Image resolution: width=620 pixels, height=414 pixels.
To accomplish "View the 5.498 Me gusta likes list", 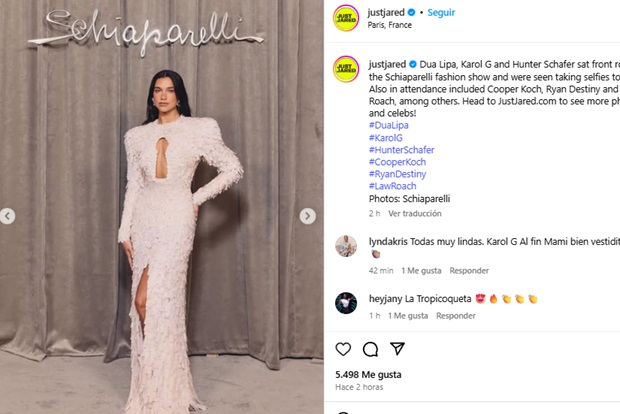I will [x=368, y=374].
